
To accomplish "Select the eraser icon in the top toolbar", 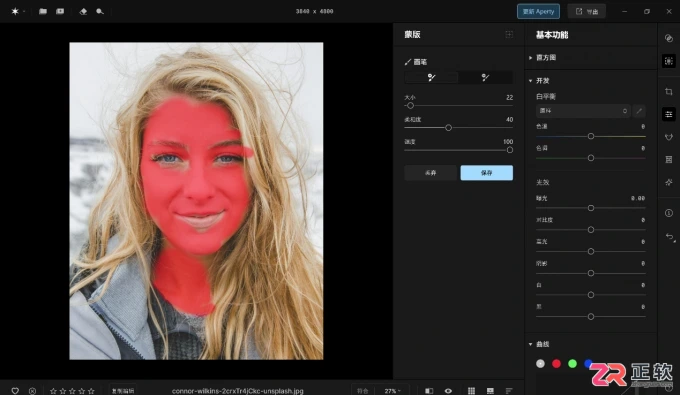I will point(83,11).
